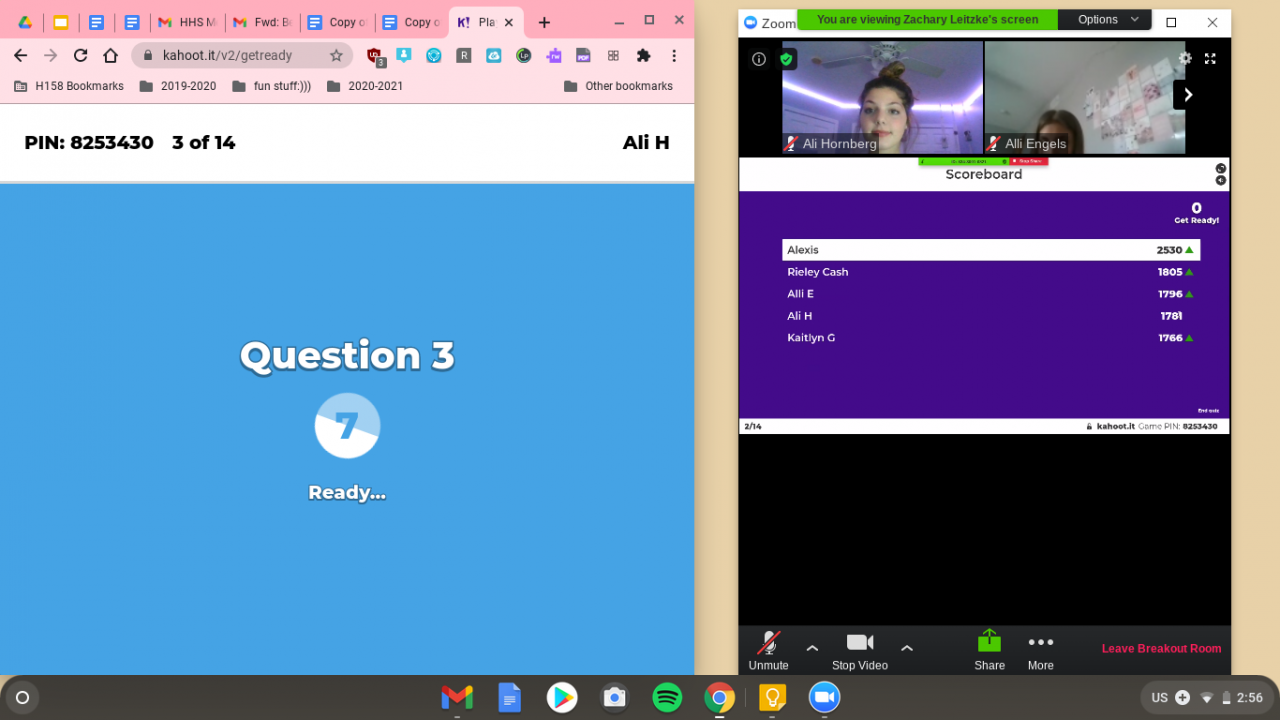Open Zoom settings gear icon
This screenshot has height=720, width=1280.
click(1185, 59)
